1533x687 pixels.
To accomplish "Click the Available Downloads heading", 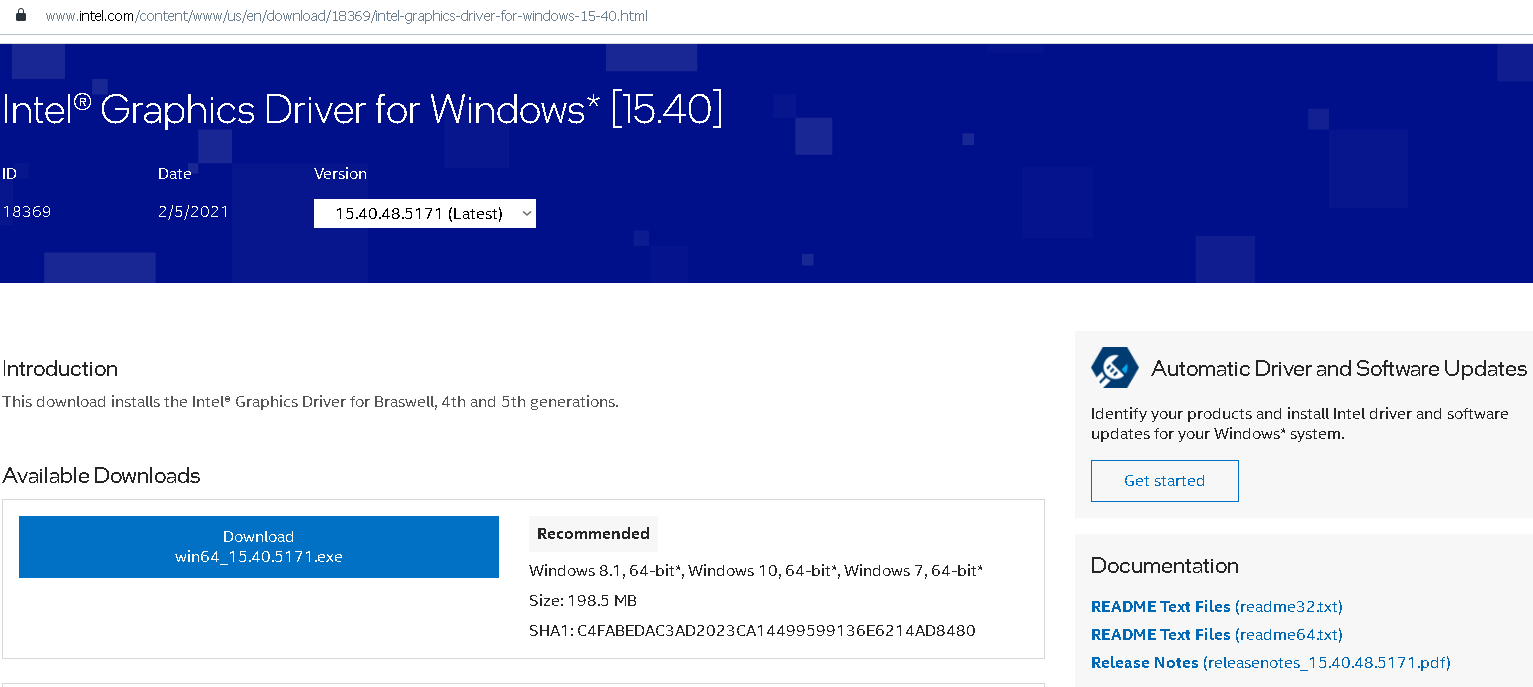I will coord(101,476).
